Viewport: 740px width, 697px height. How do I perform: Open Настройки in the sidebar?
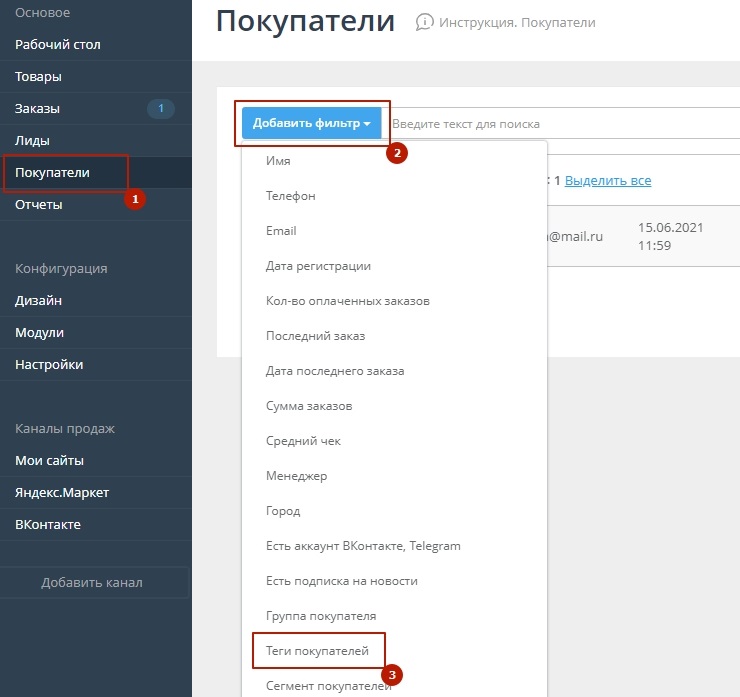[x=49, y=364]
